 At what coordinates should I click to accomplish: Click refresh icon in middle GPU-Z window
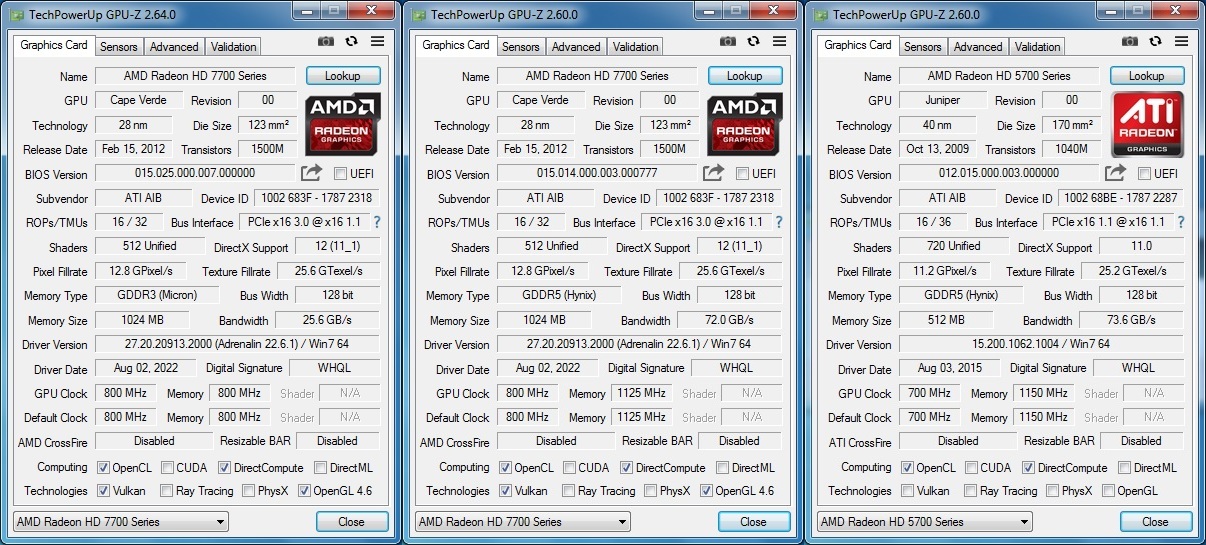coord(753,42)
